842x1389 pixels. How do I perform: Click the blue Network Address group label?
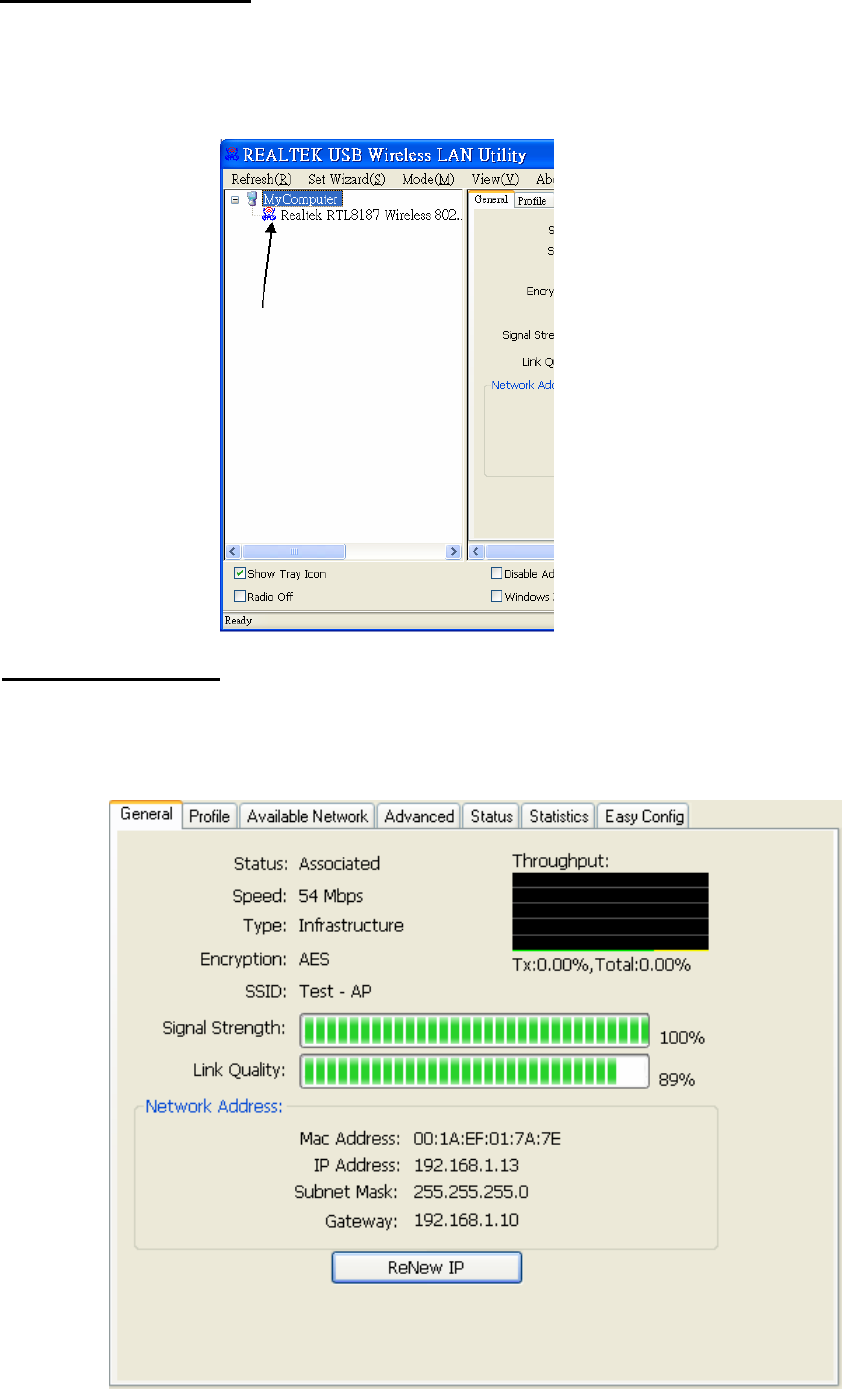click(214, 1106)
